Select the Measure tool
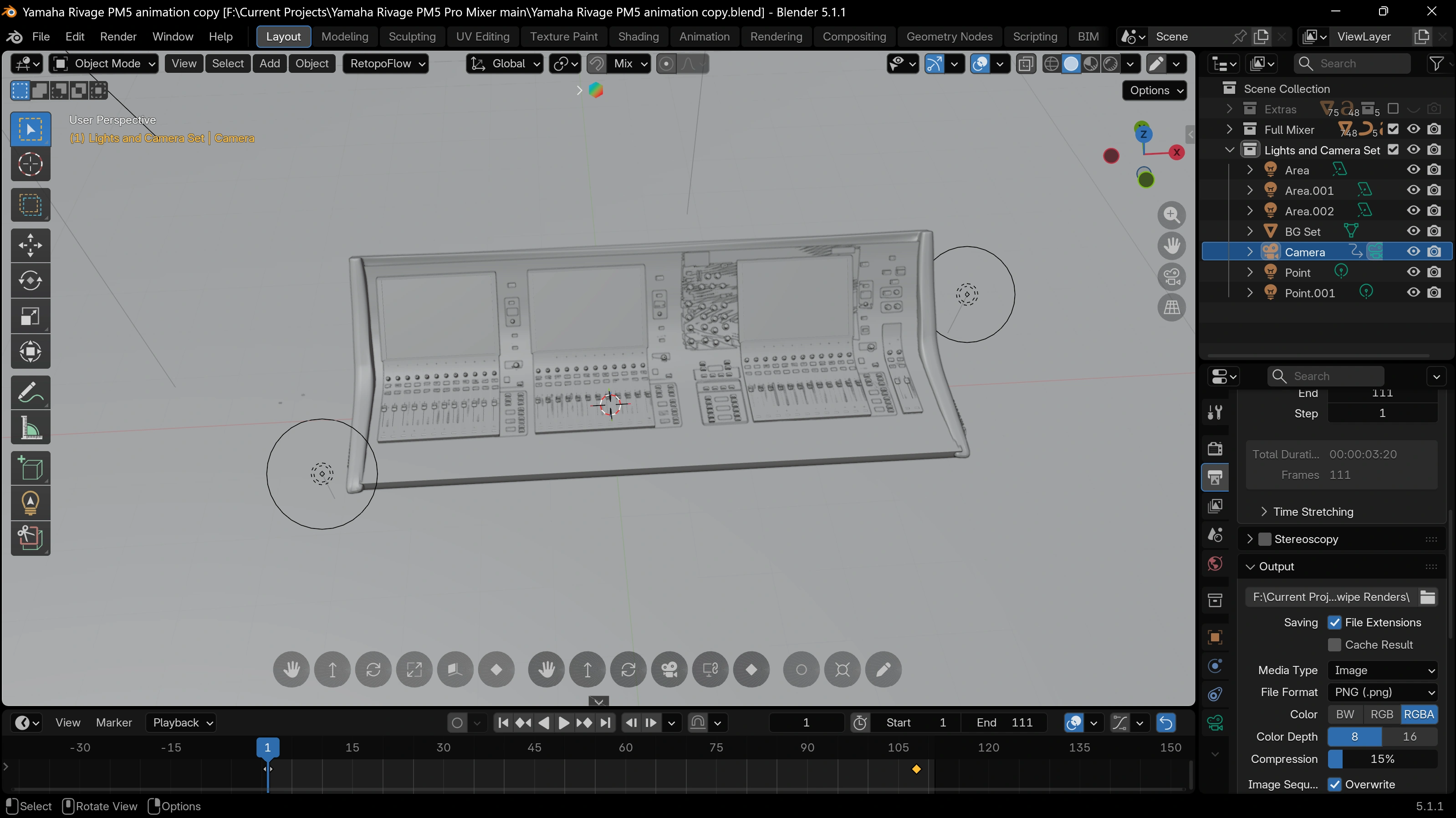This screenshot has width=1456, height=818. point(31,427)
